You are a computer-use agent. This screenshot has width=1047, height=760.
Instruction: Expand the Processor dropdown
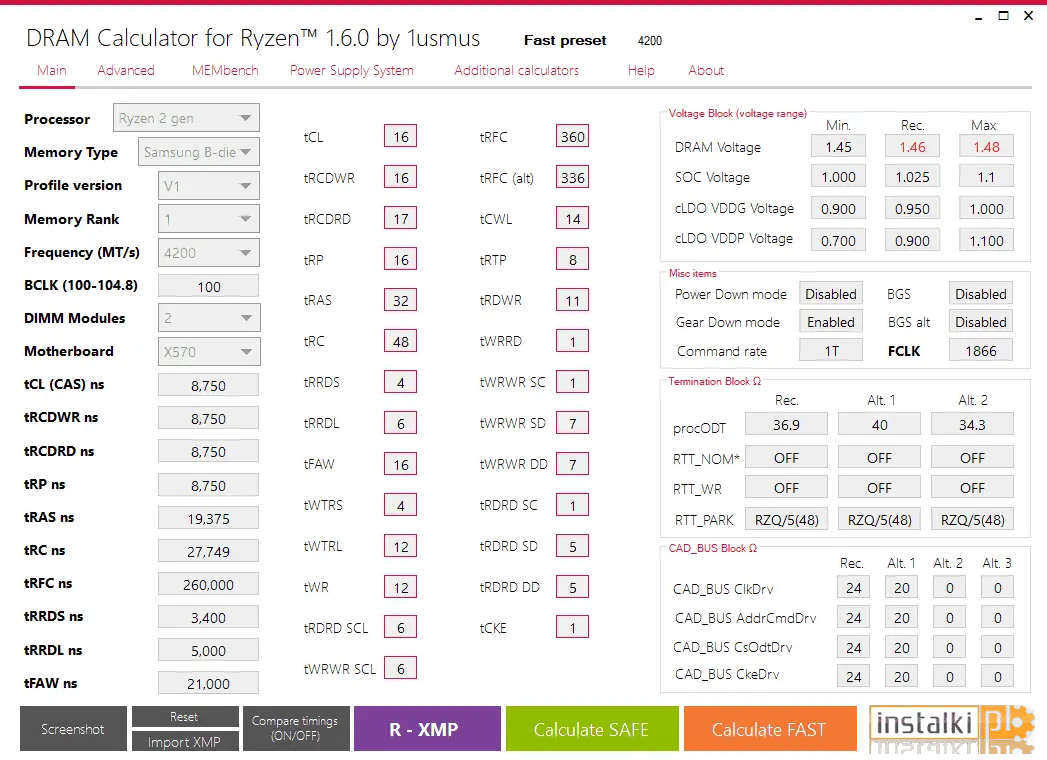(x=186, y=118)
